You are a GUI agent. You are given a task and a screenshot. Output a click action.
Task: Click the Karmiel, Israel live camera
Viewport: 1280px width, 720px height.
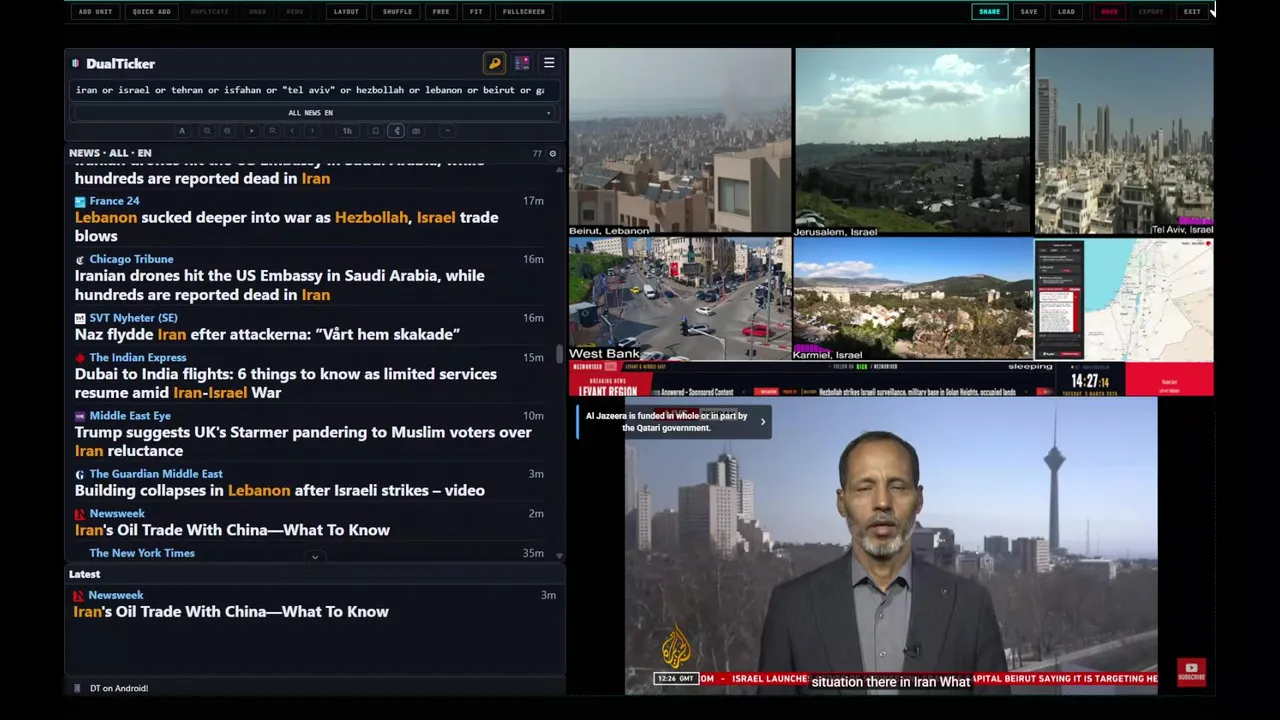[912, 299]
